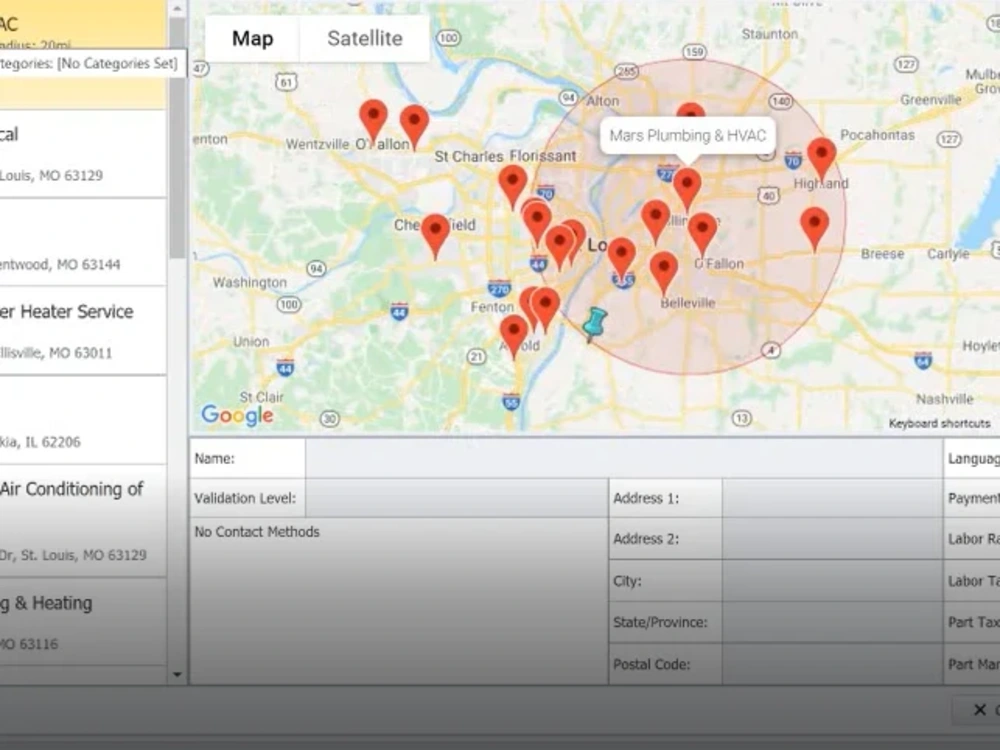Click the sidebar scrollbar down arrow
The width and height of the screenshot is (1000, 750).
coord(178,673)
